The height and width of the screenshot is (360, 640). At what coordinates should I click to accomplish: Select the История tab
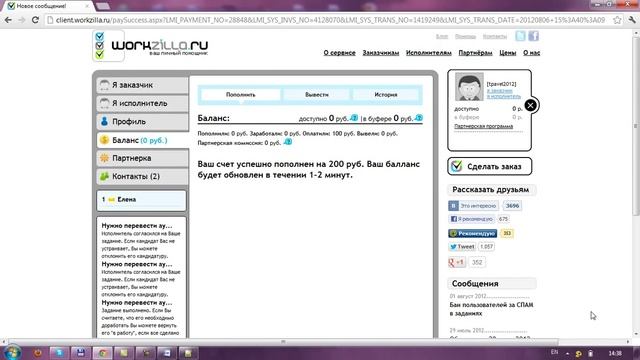[x=386, y=95]
